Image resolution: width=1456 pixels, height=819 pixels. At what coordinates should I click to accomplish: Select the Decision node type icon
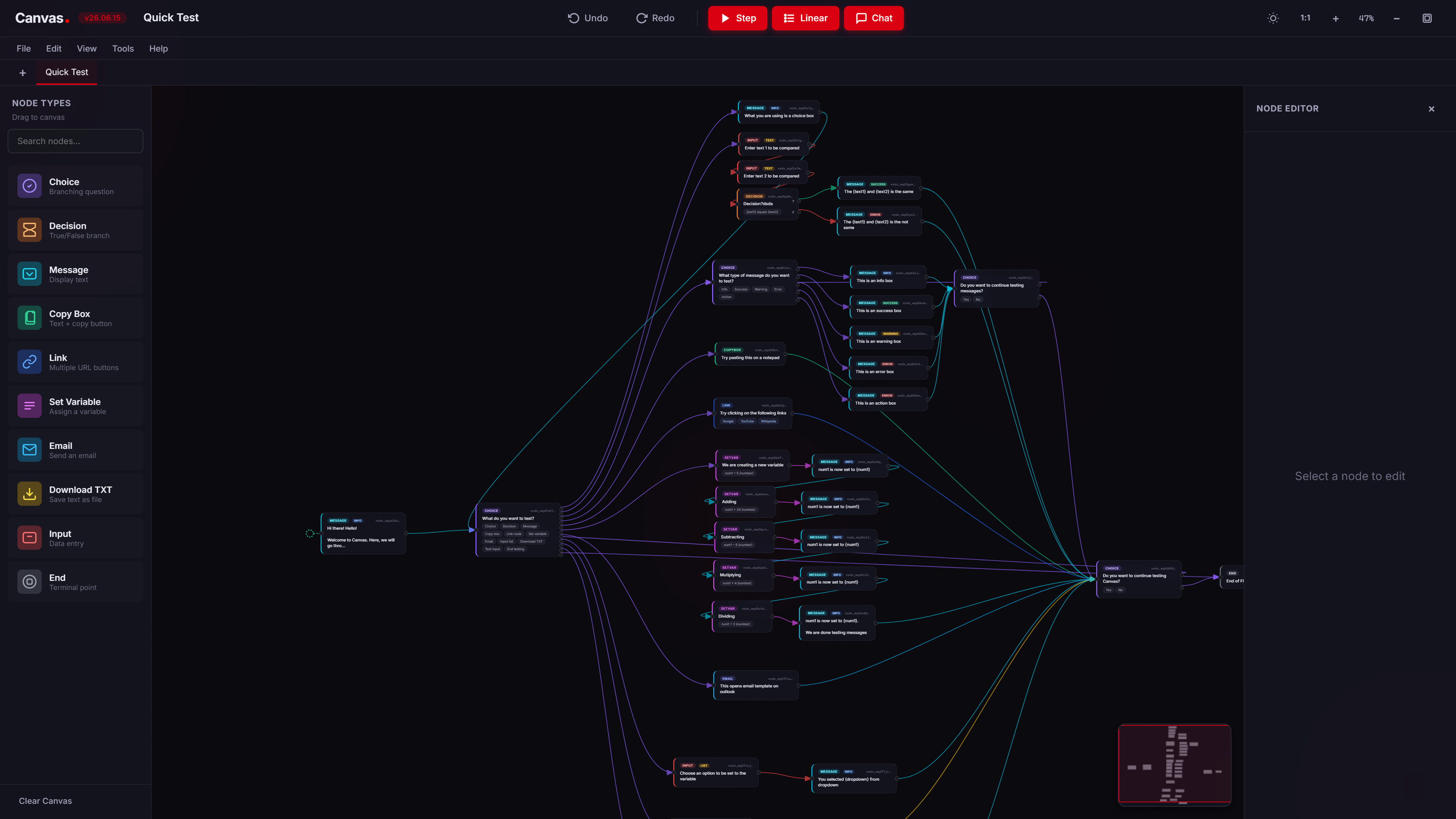30,230
